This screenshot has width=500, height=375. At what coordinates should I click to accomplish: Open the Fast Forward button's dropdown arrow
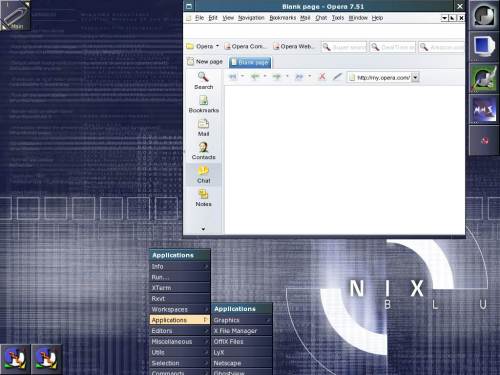(x=310, y=76)
